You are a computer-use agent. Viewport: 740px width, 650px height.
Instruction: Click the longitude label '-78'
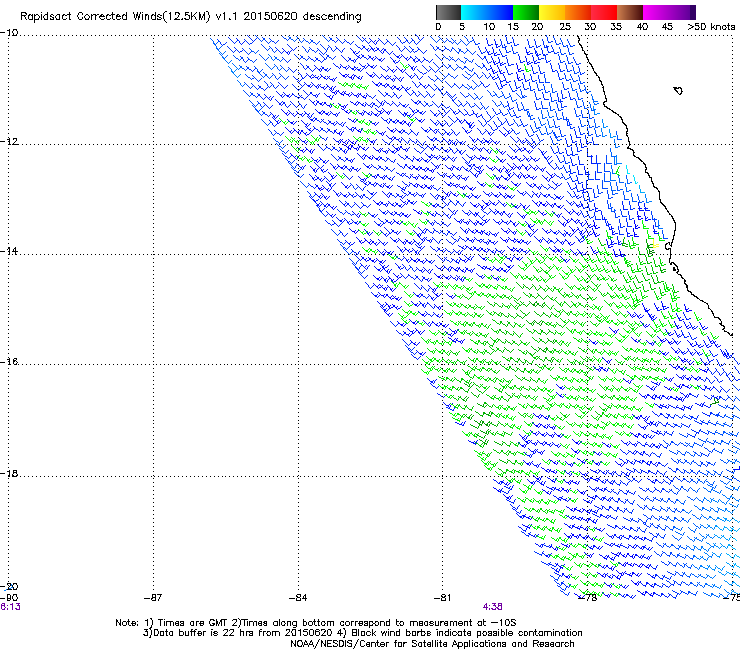(x=588, y=598)
